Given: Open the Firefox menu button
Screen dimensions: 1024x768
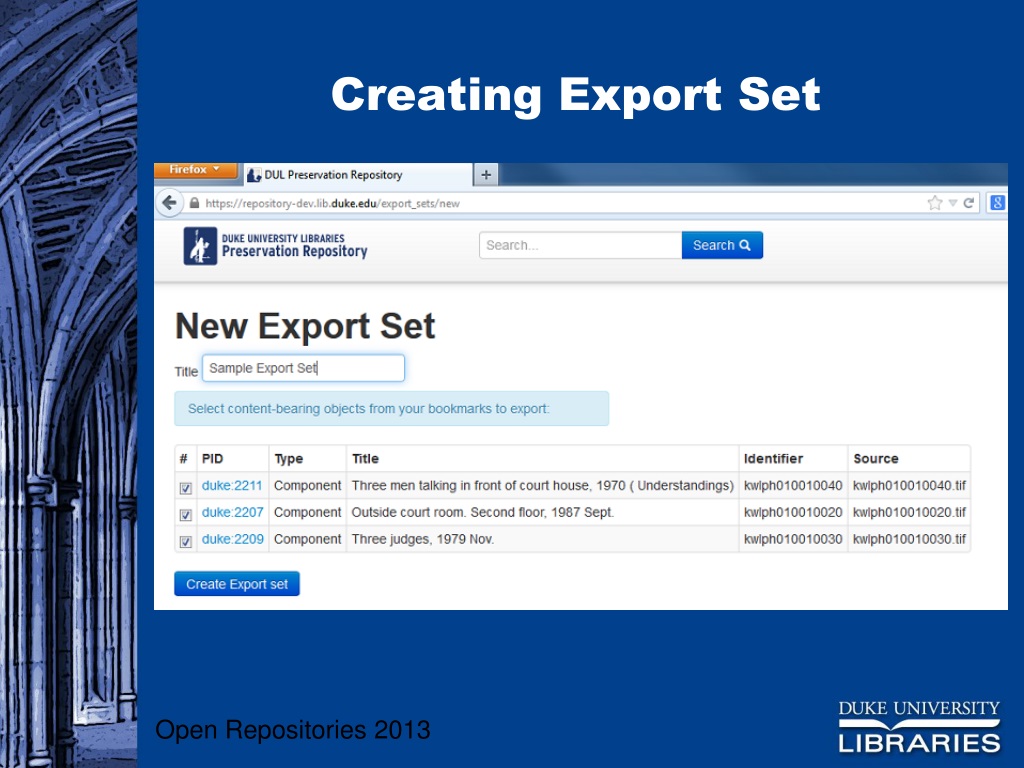Looking at the screenshot, I should click(x=195, y=170).
